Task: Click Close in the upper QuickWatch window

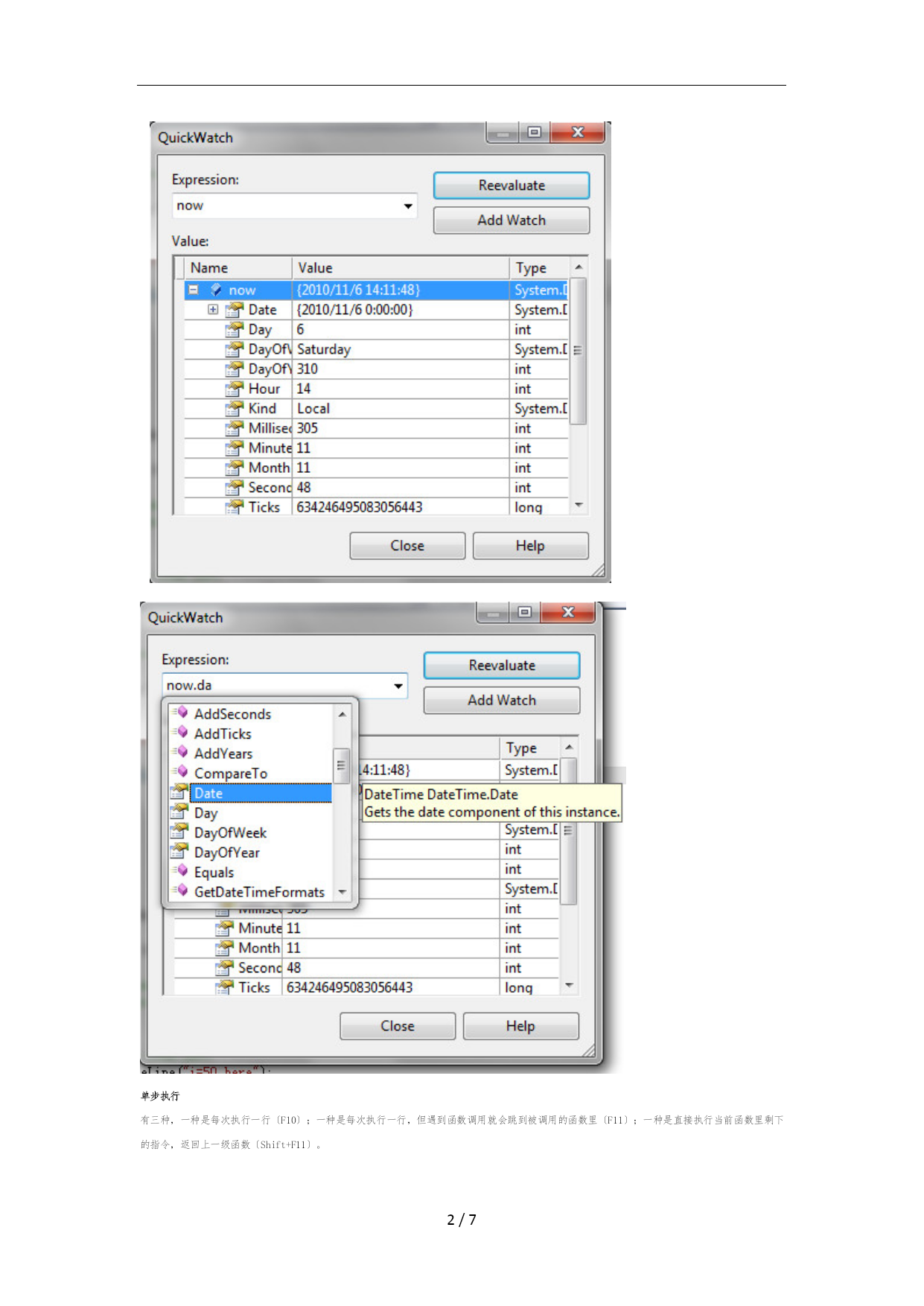Action: click(407, 546)
